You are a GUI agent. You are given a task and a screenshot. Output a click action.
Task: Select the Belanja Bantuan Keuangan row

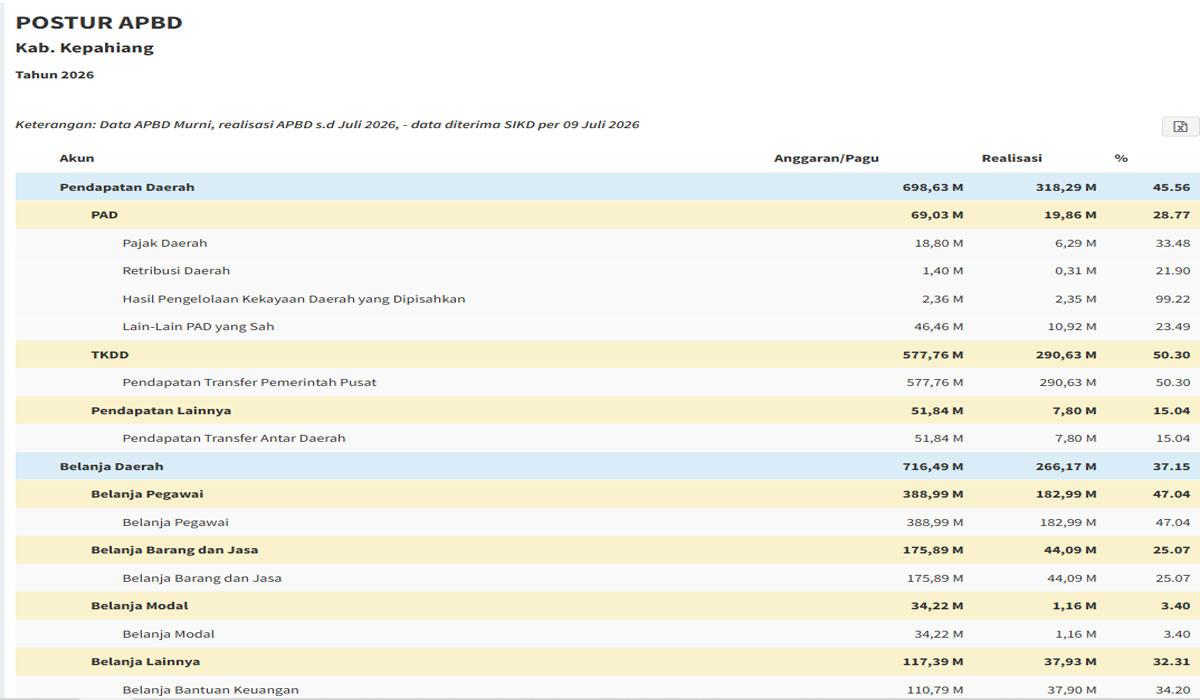point(608,688)
